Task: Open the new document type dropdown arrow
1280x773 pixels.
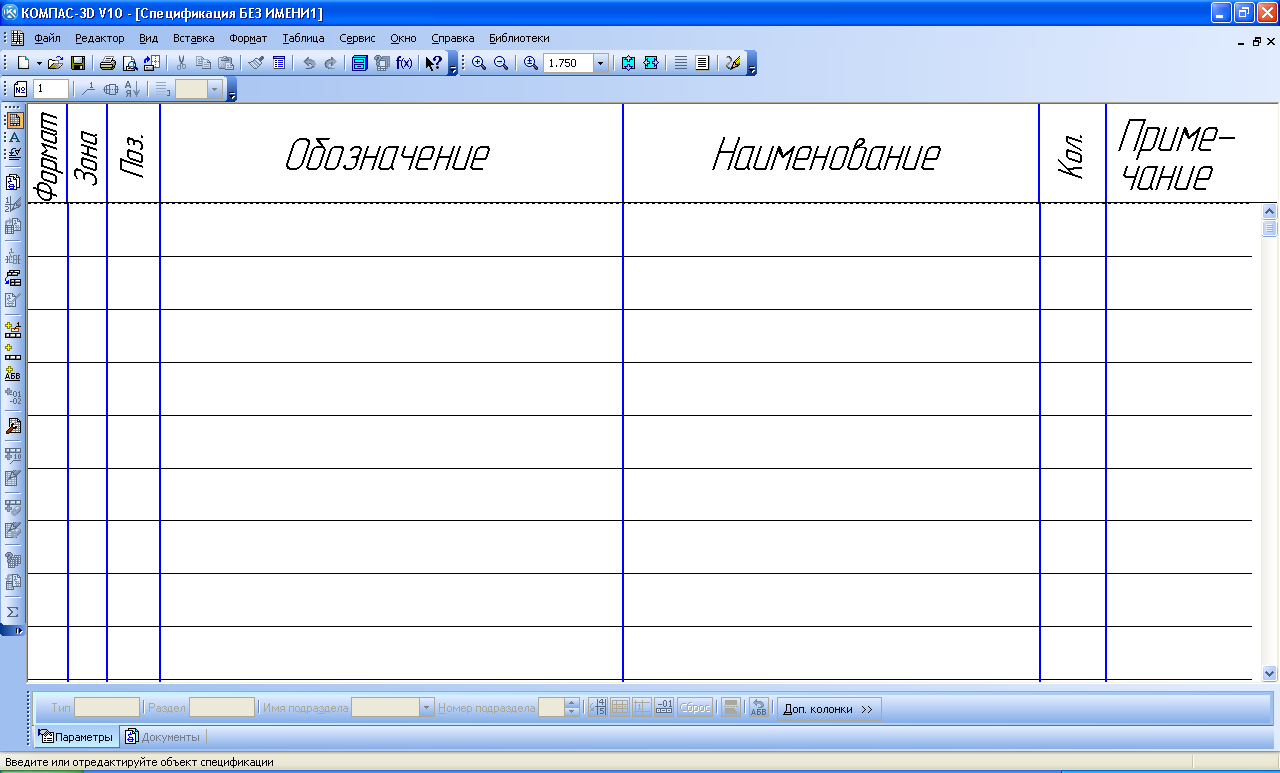Action: click(39, 63)
